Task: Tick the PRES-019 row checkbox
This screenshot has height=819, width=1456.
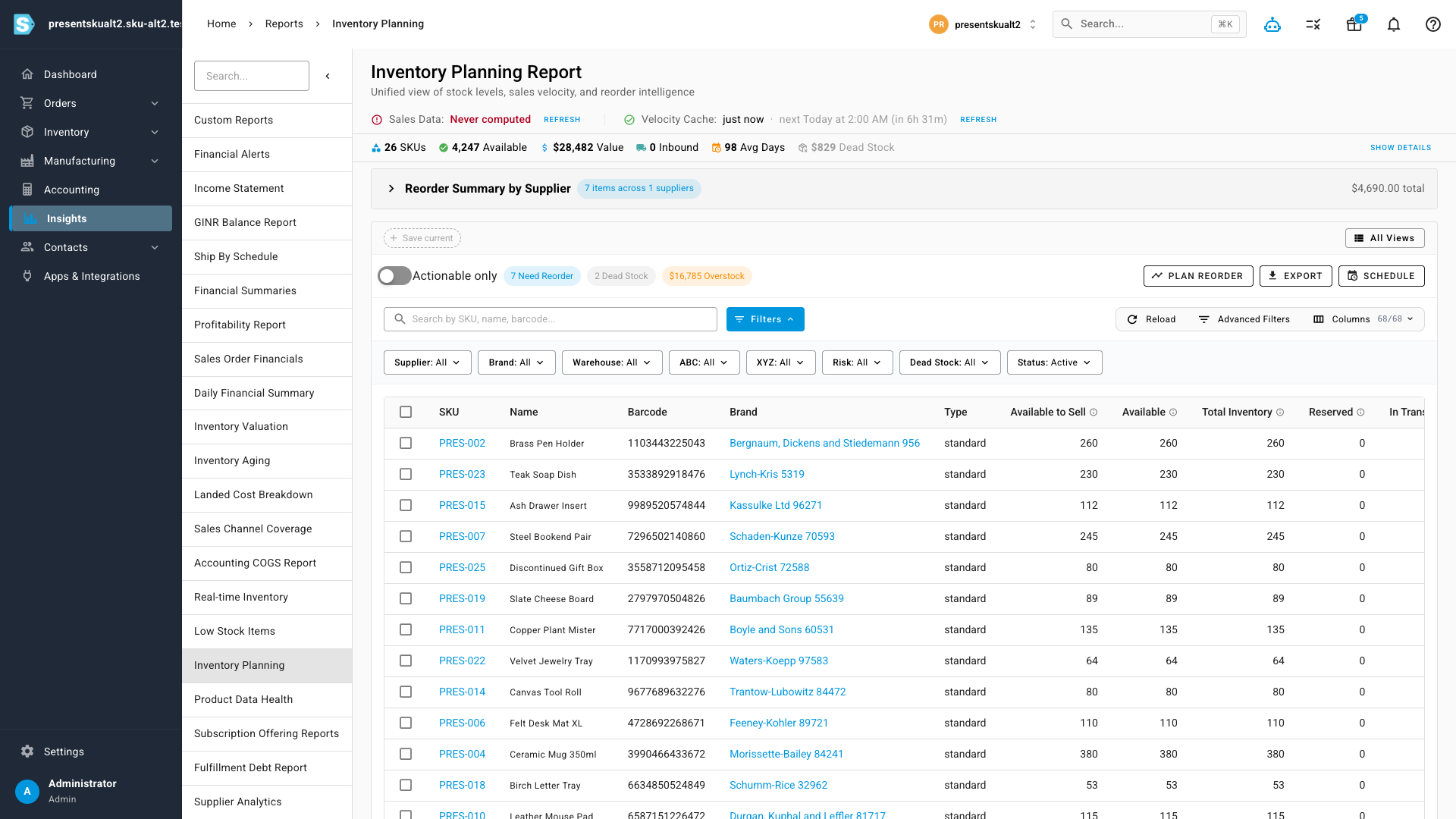Action: point(406,599)
